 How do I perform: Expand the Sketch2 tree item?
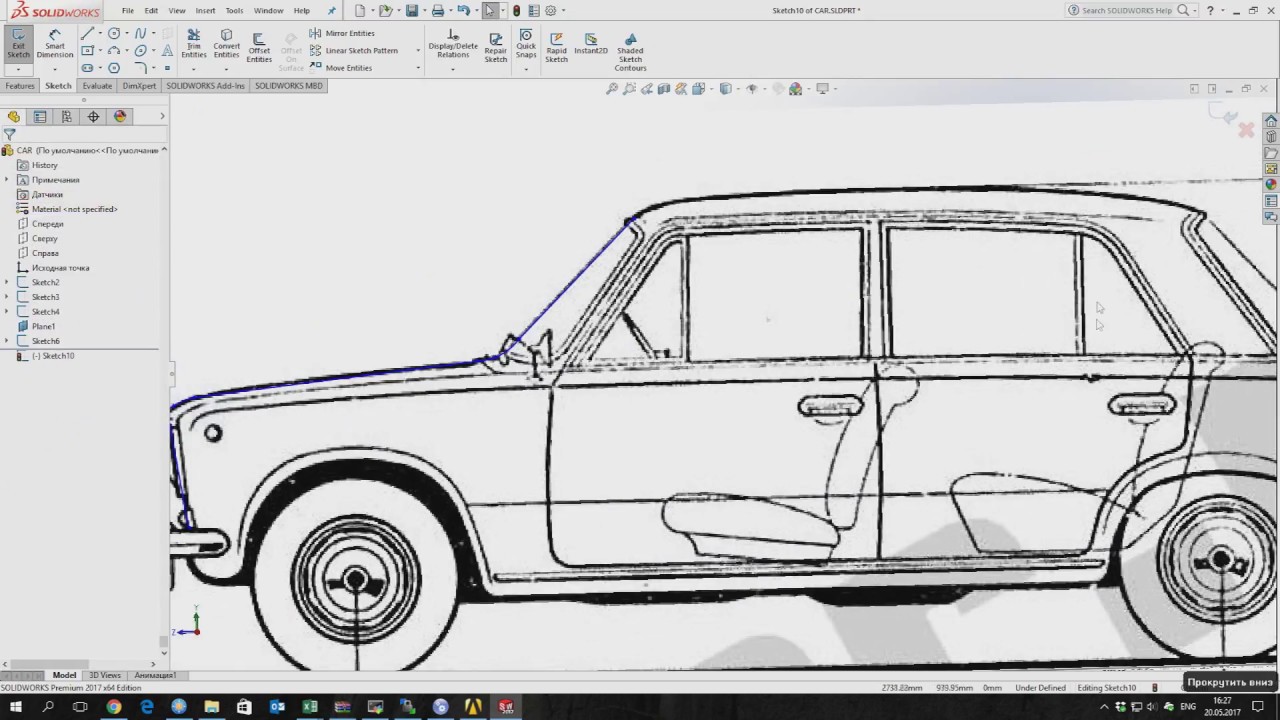tap(7, 282)
